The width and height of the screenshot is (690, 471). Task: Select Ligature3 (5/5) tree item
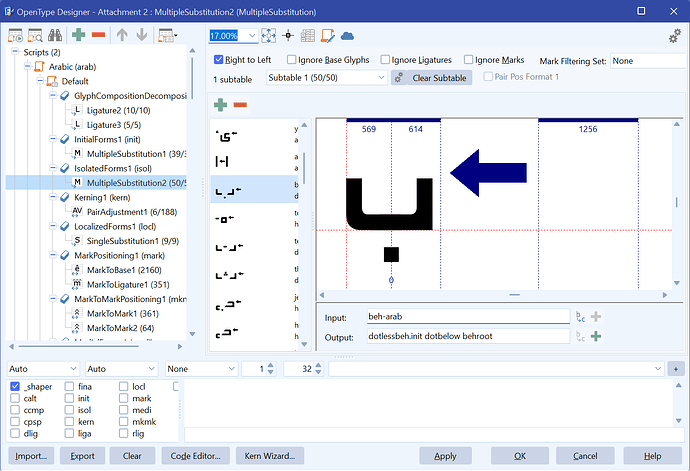tap(114, 125)
